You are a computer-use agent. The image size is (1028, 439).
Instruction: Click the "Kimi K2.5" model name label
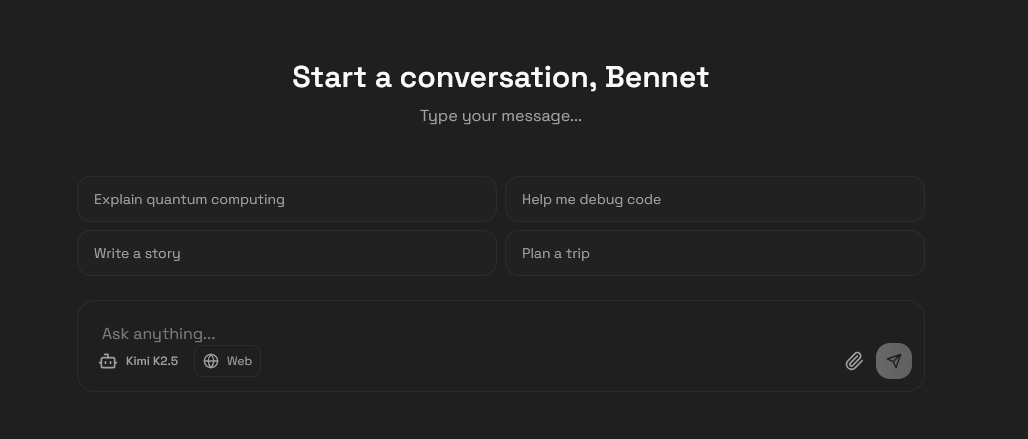[x=152, y=361]
